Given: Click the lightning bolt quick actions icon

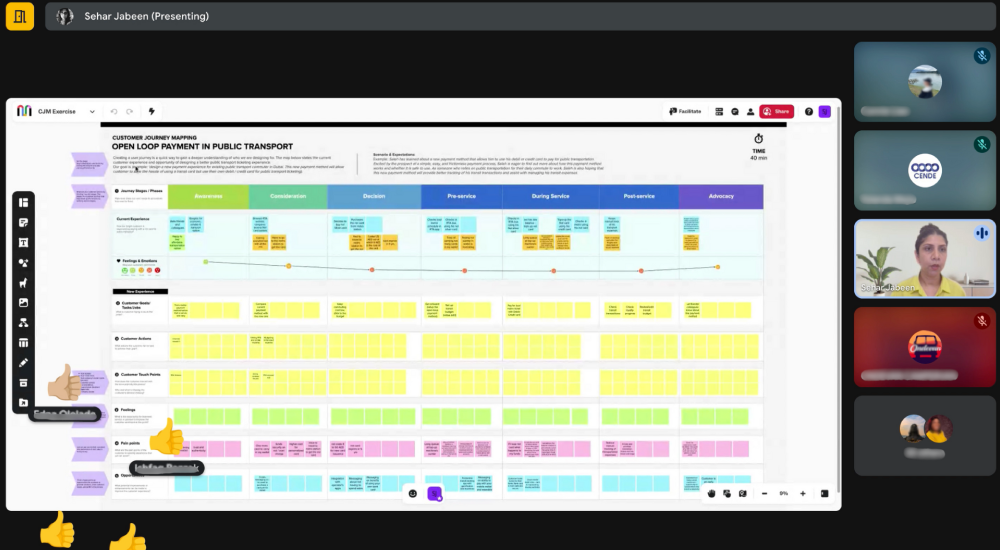Looking at the screenshot, I should coord(151,111).
